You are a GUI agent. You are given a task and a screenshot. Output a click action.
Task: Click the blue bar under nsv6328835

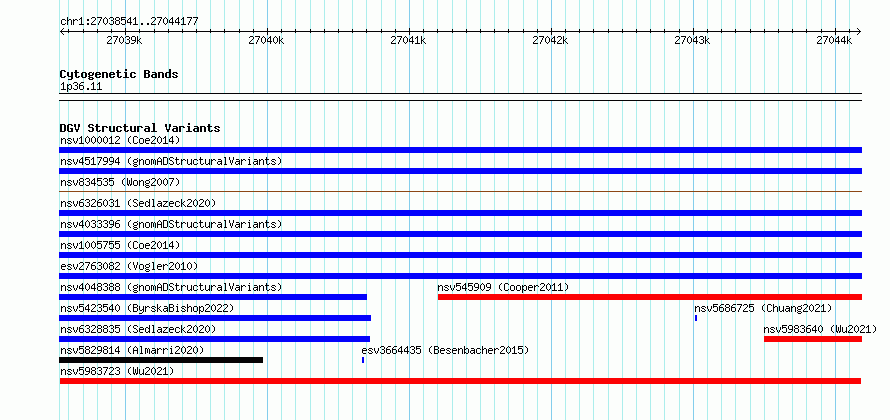(215, 339)
